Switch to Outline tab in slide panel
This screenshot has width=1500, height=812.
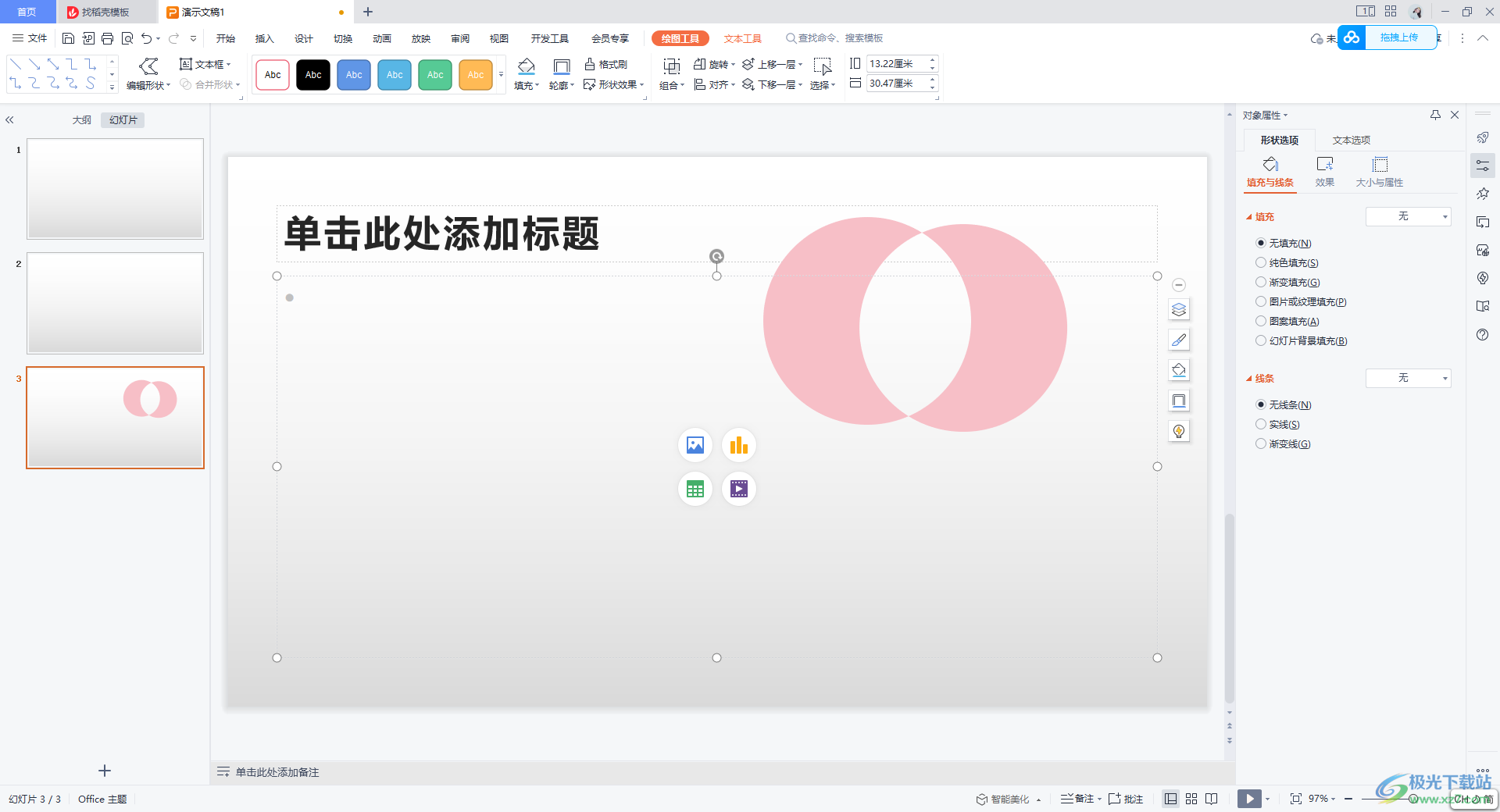click(82, 119)
